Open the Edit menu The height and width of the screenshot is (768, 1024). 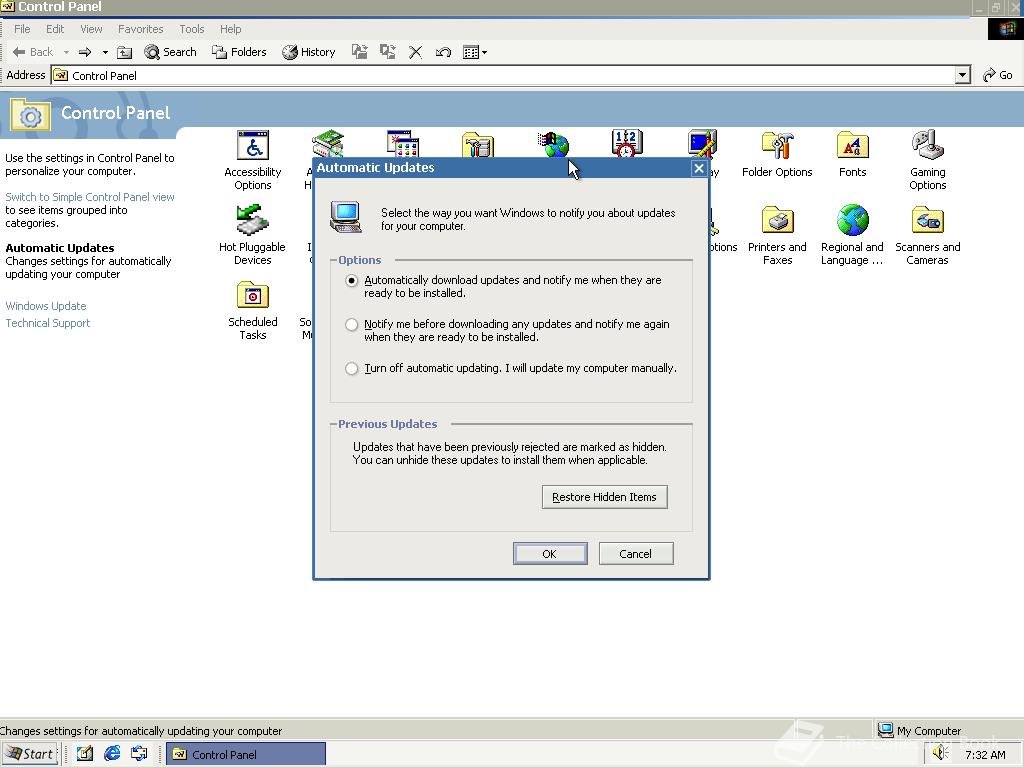[x=55, y=29]
